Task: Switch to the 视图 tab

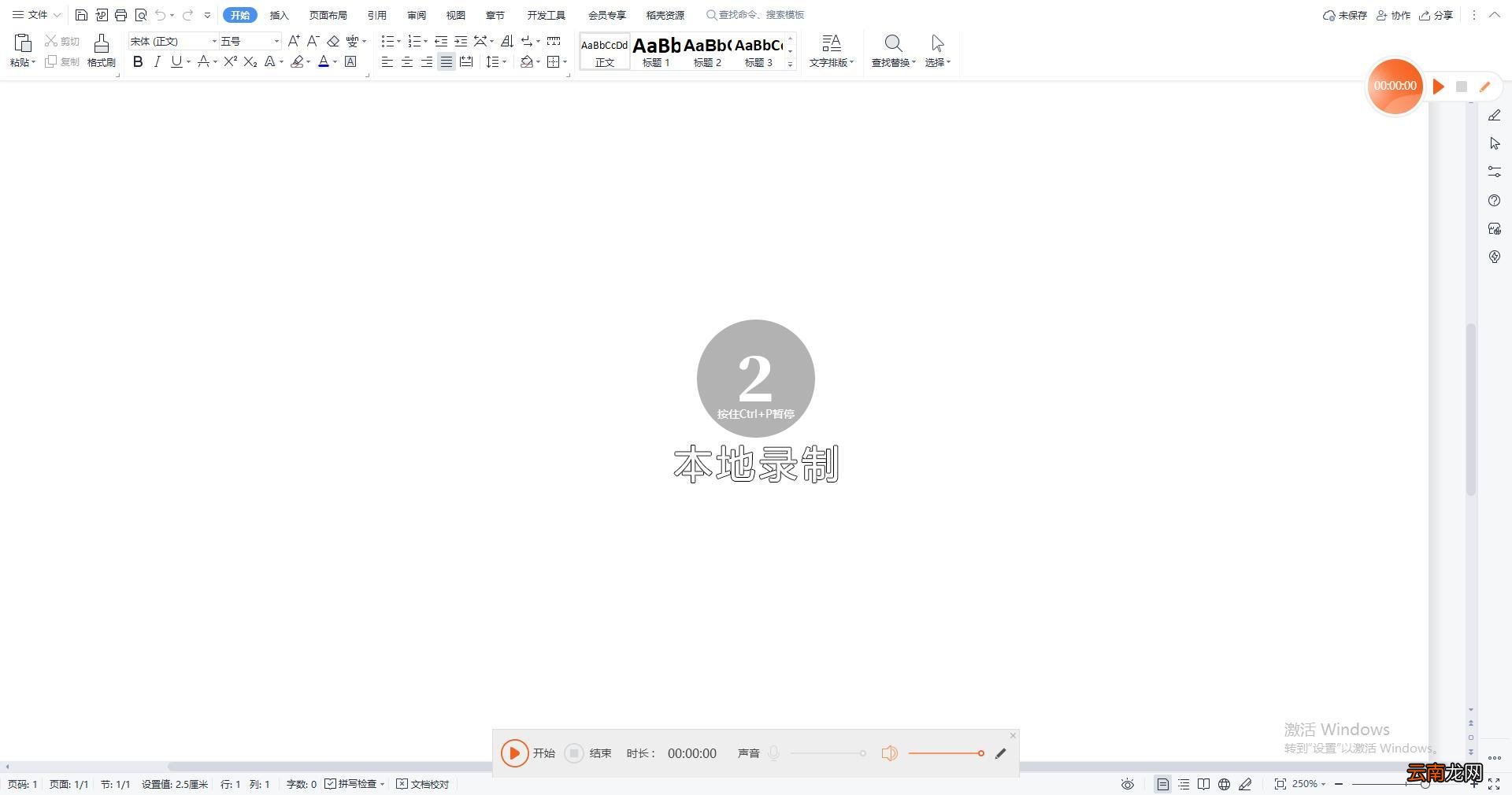Action: [x=455, y=15]
